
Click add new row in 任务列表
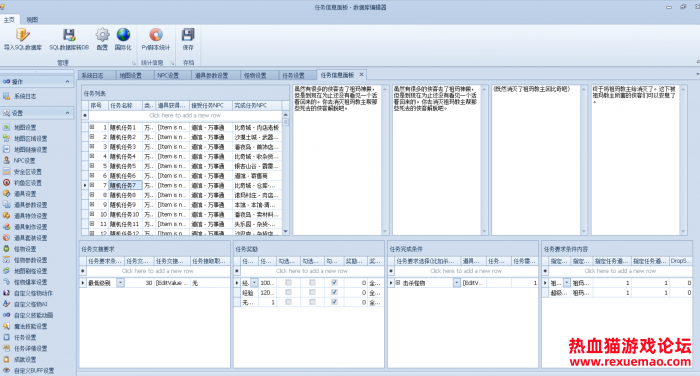click(x=185, y=115)
